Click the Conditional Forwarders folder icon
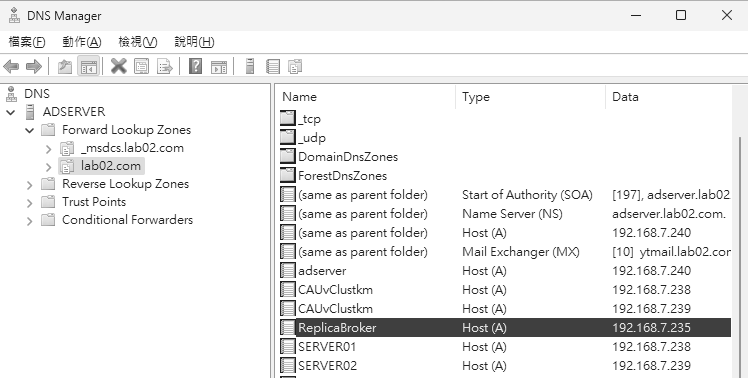 (48, 220)
